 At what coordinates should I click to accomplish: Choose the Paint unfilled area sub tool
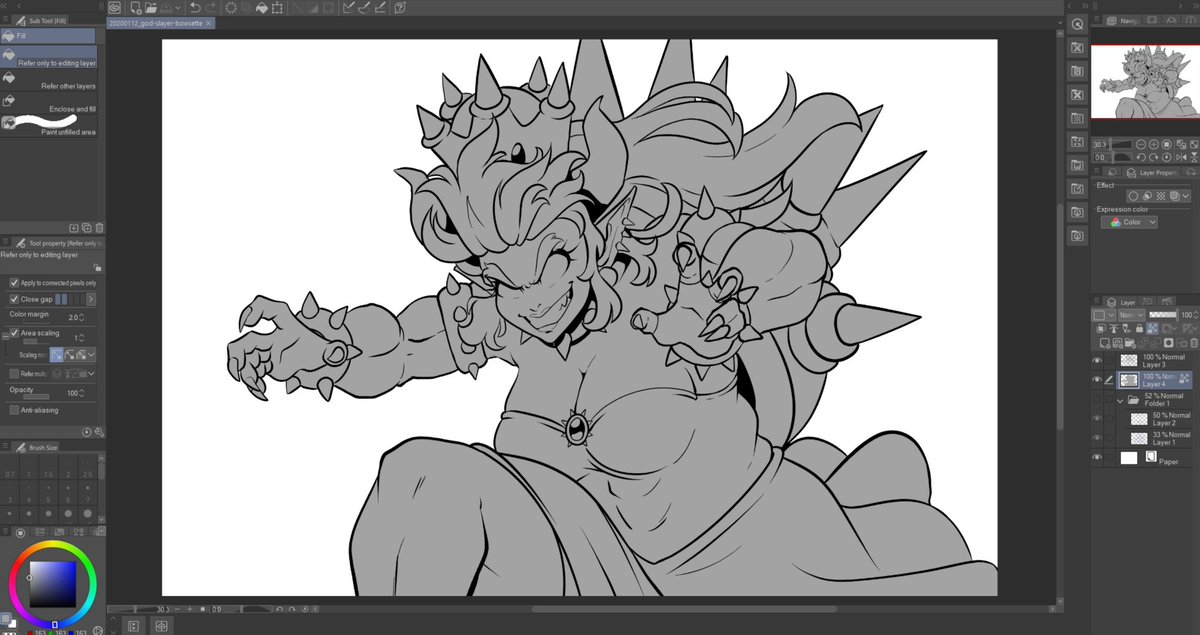coord(49,127)
